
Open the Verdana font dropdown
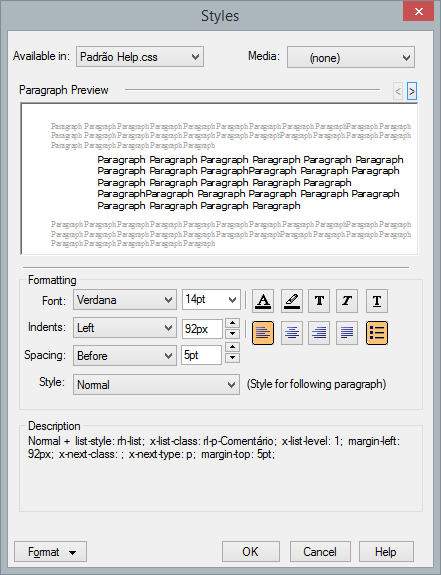pos(125,300)
